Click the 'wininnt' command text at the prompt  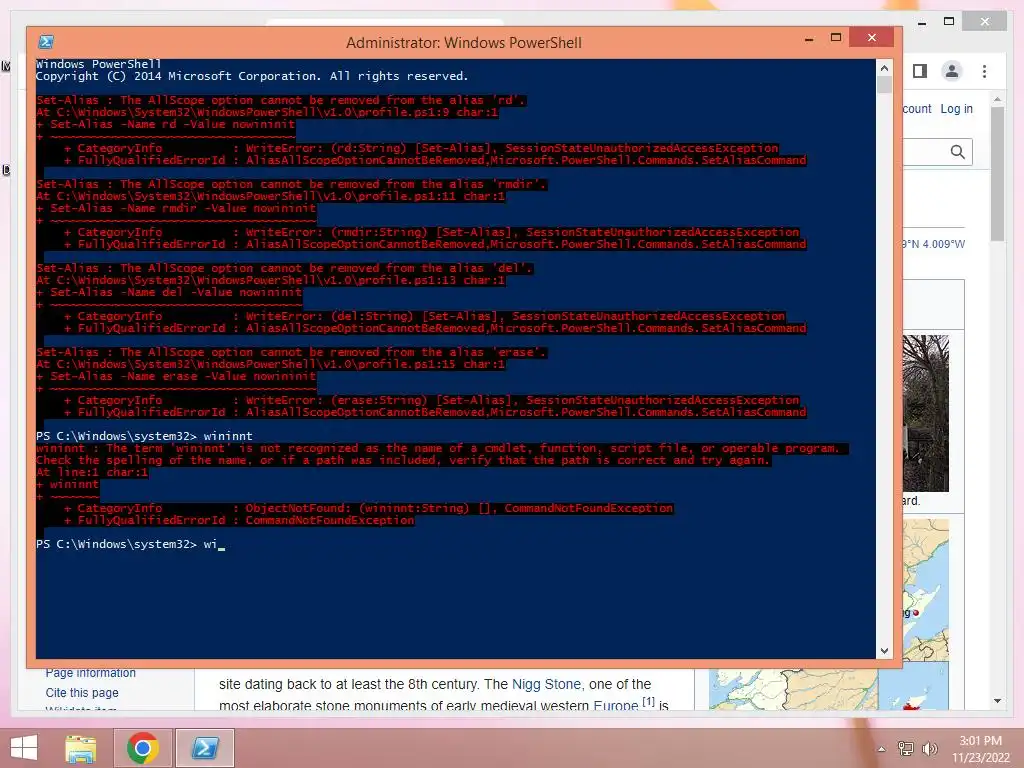click(228, 436)
